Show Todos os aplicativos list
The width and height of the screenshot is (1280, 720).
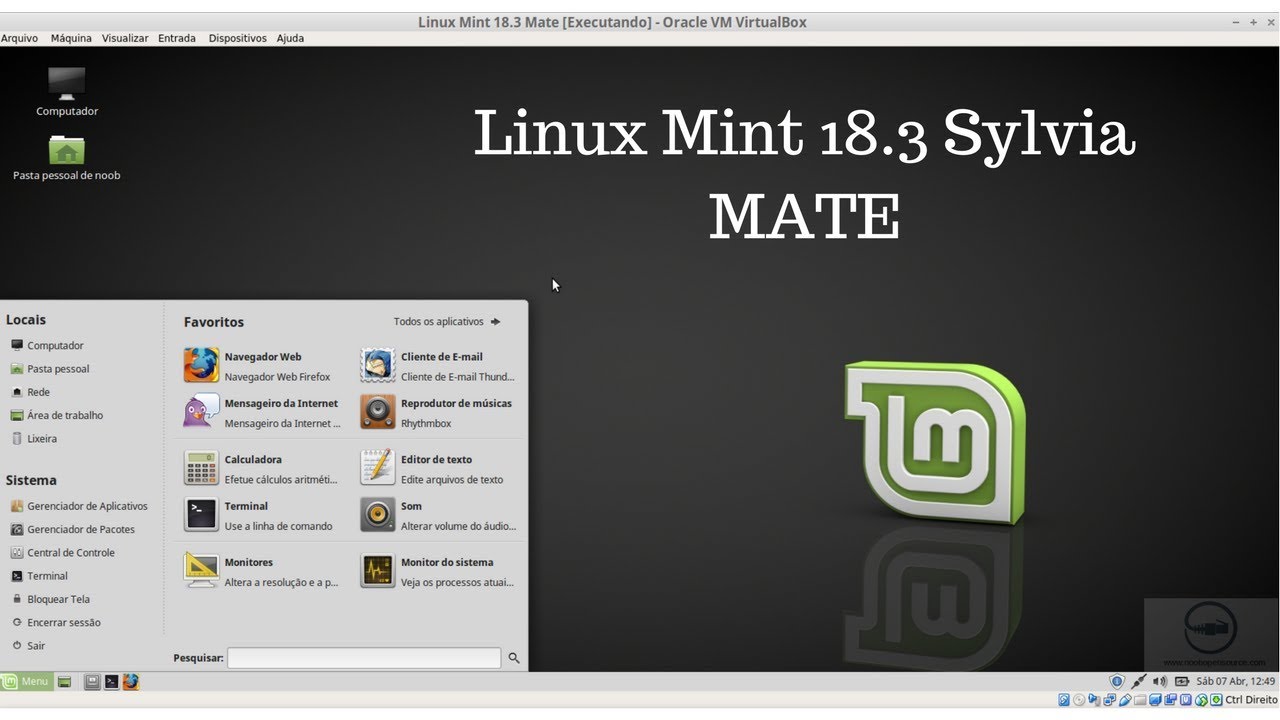pyautogui.click(x=447, y=322)
